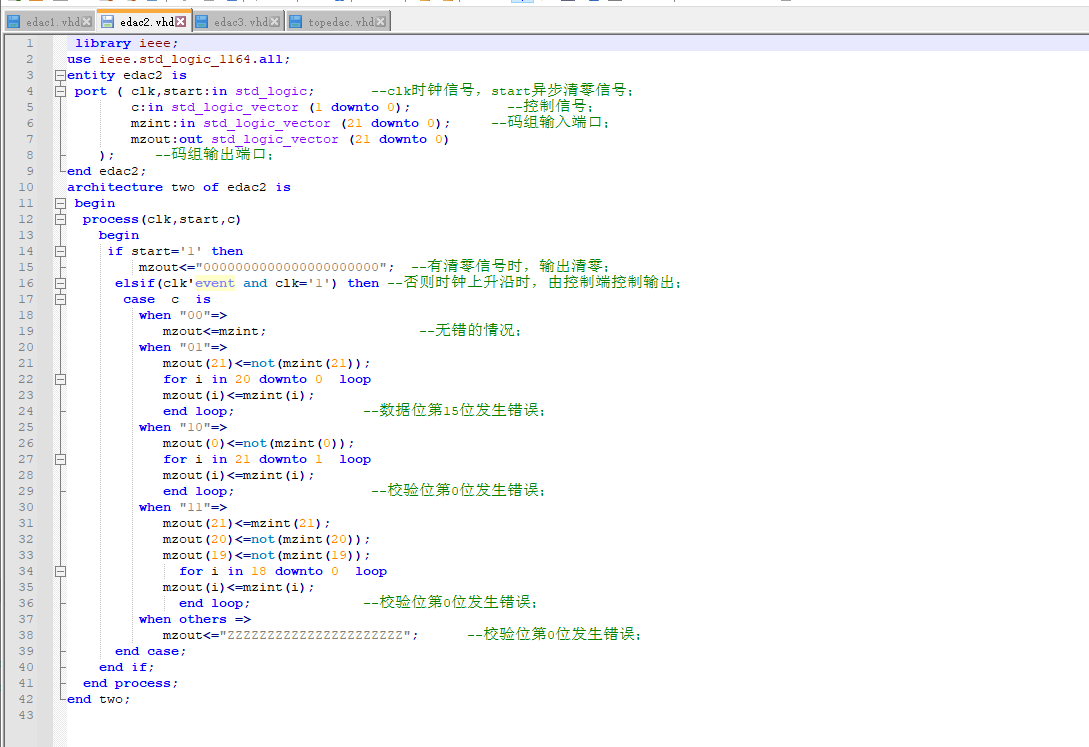Click the 'end two;' statement
1089x747 pixels.
click(99, 699)
